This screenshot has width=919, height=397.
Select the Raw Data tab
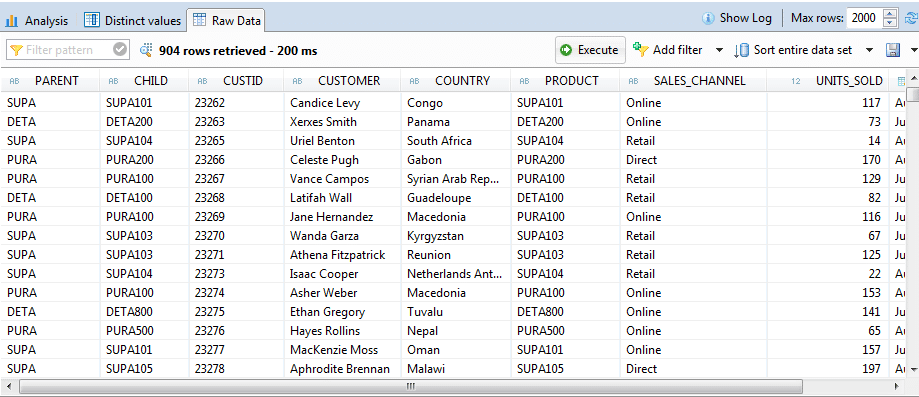click(227, 21)
